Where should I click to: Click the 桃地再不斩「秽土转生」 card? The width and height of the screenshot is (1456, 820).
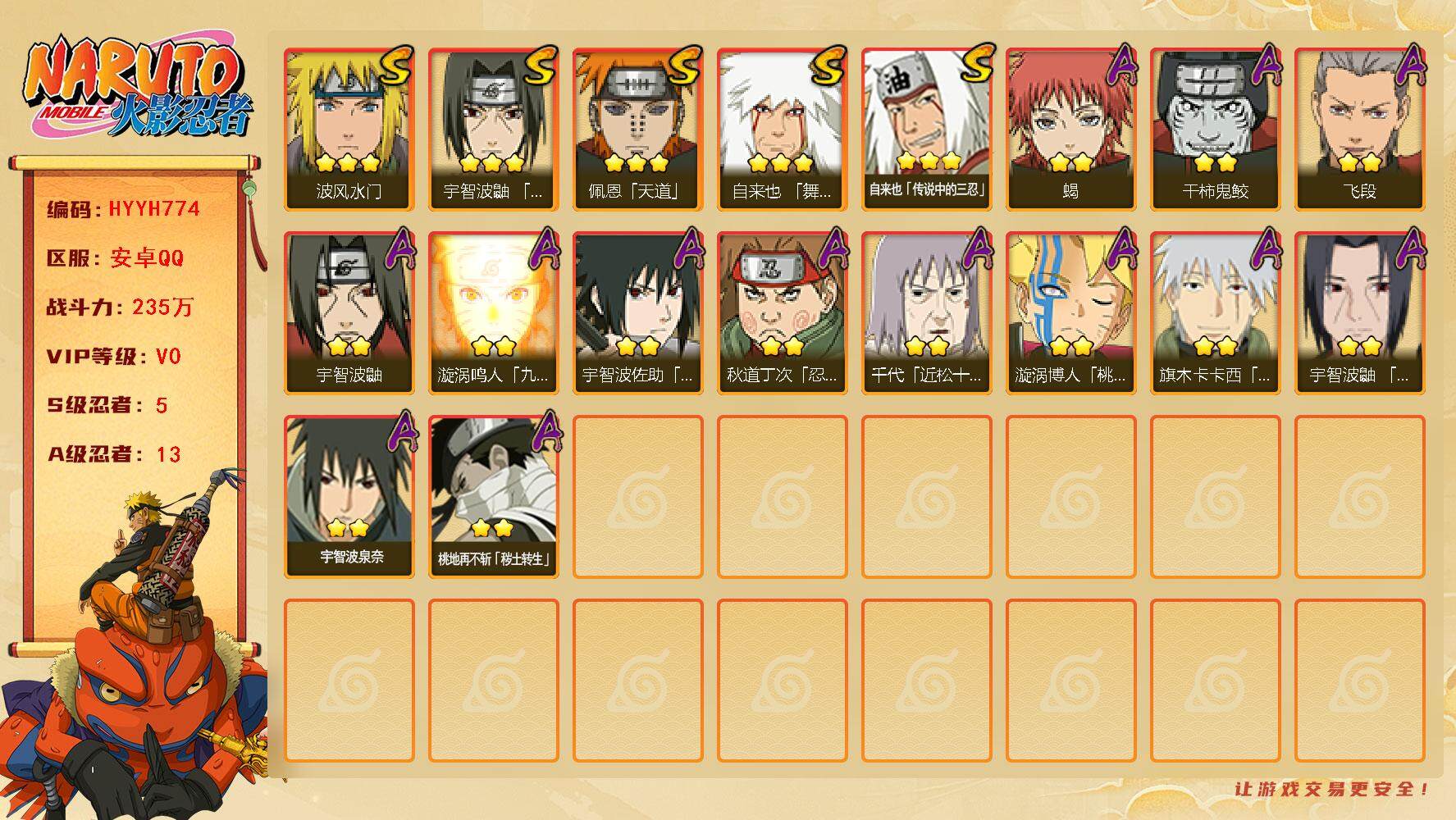tap(494, 497)
